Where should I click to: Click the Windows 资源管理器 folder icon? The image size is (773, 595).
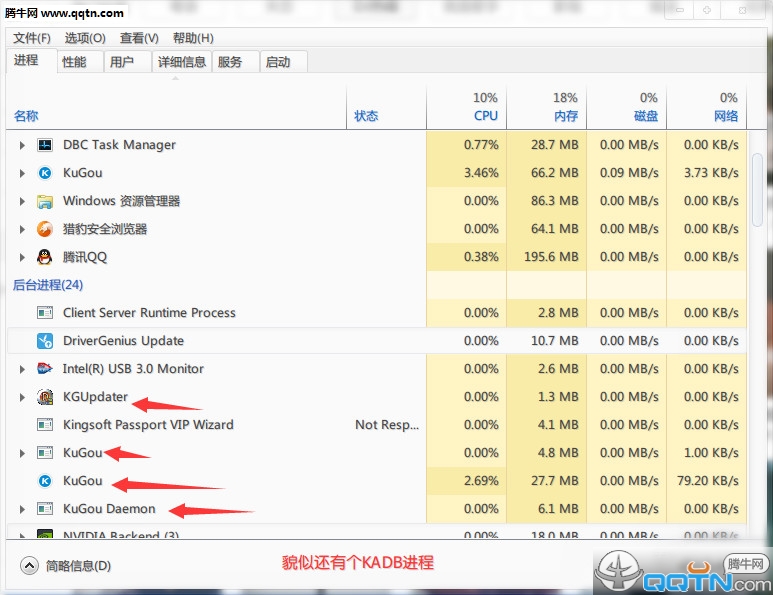click(45, 201)
